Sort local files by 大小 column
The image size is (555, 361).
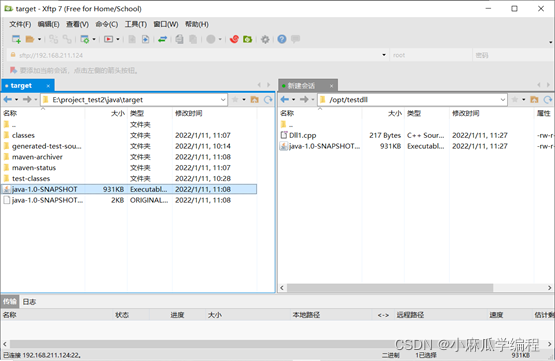[106, 113]
